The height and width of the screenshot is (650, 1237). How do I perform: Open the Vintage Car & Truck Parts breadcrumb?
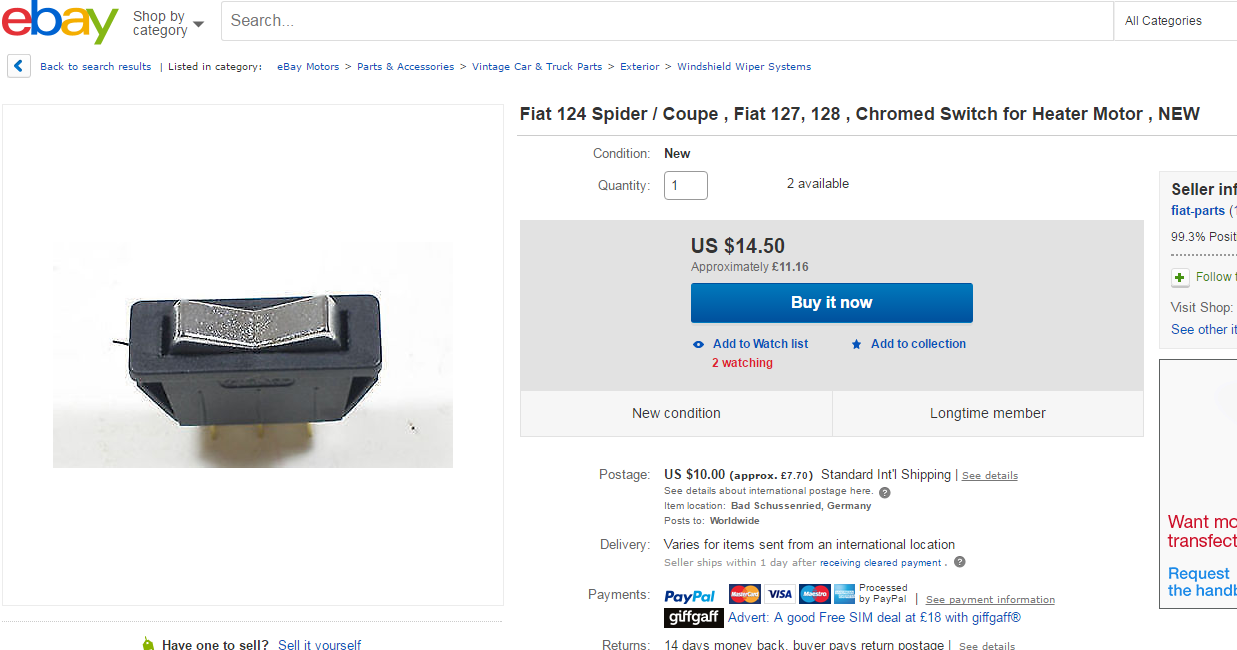[x=537, y=67]
